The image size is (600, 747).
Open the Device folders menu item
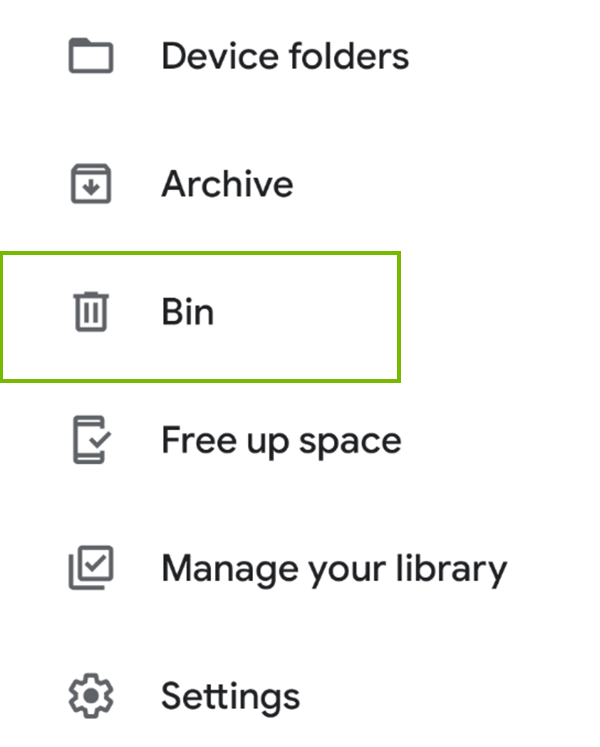point(284,56)
